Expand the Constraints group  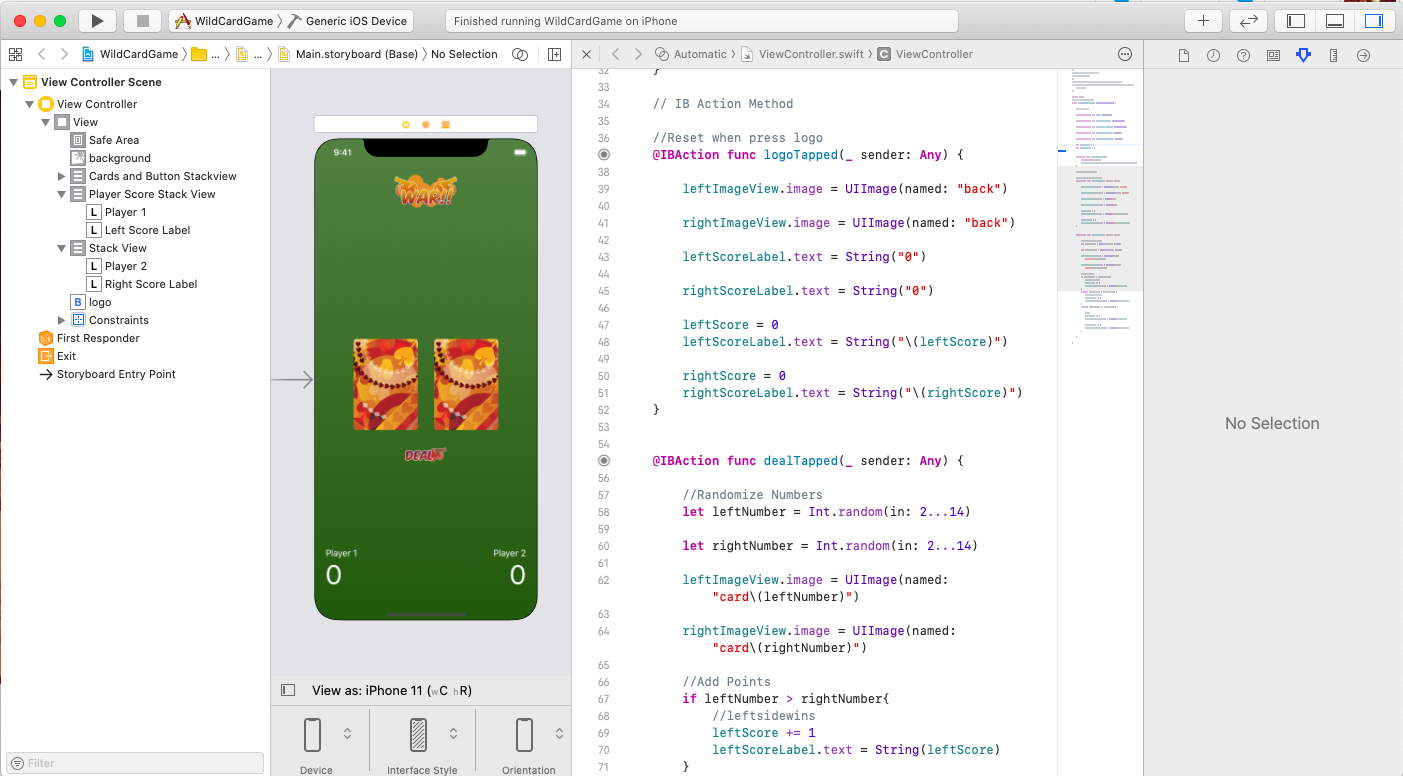[x=62, y=320]
